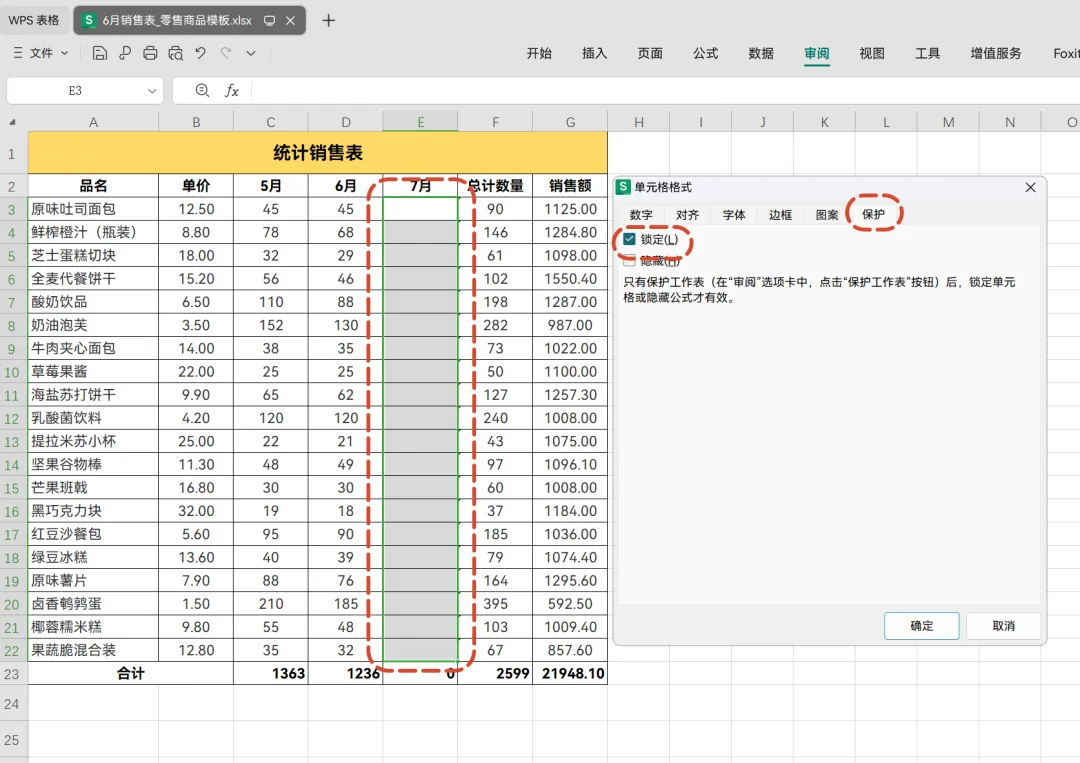Click the 总计数量 header cell
The height and width of the screenshot is (763, 1080).
pyautogui.click(x=495, y=185)
